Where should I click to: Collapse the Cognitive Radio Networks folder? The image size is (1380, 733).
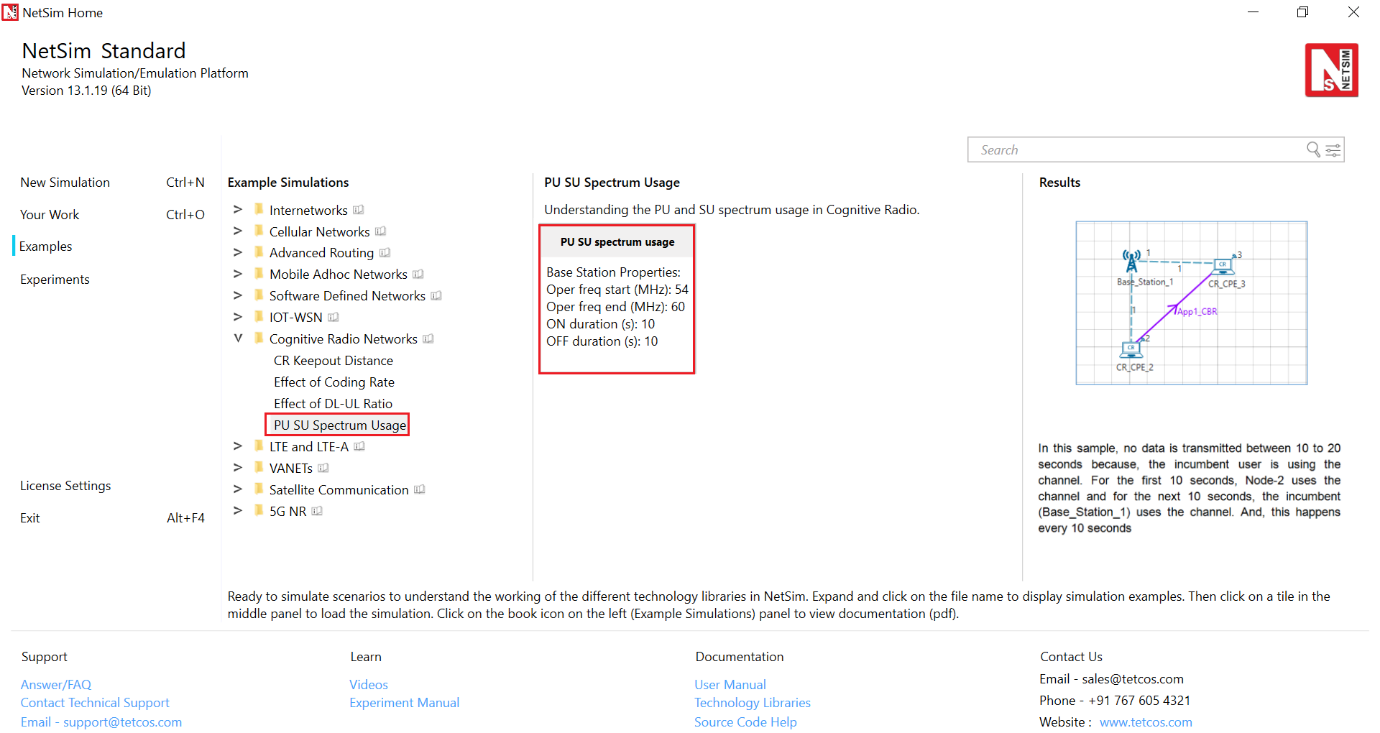pos(238,339)
